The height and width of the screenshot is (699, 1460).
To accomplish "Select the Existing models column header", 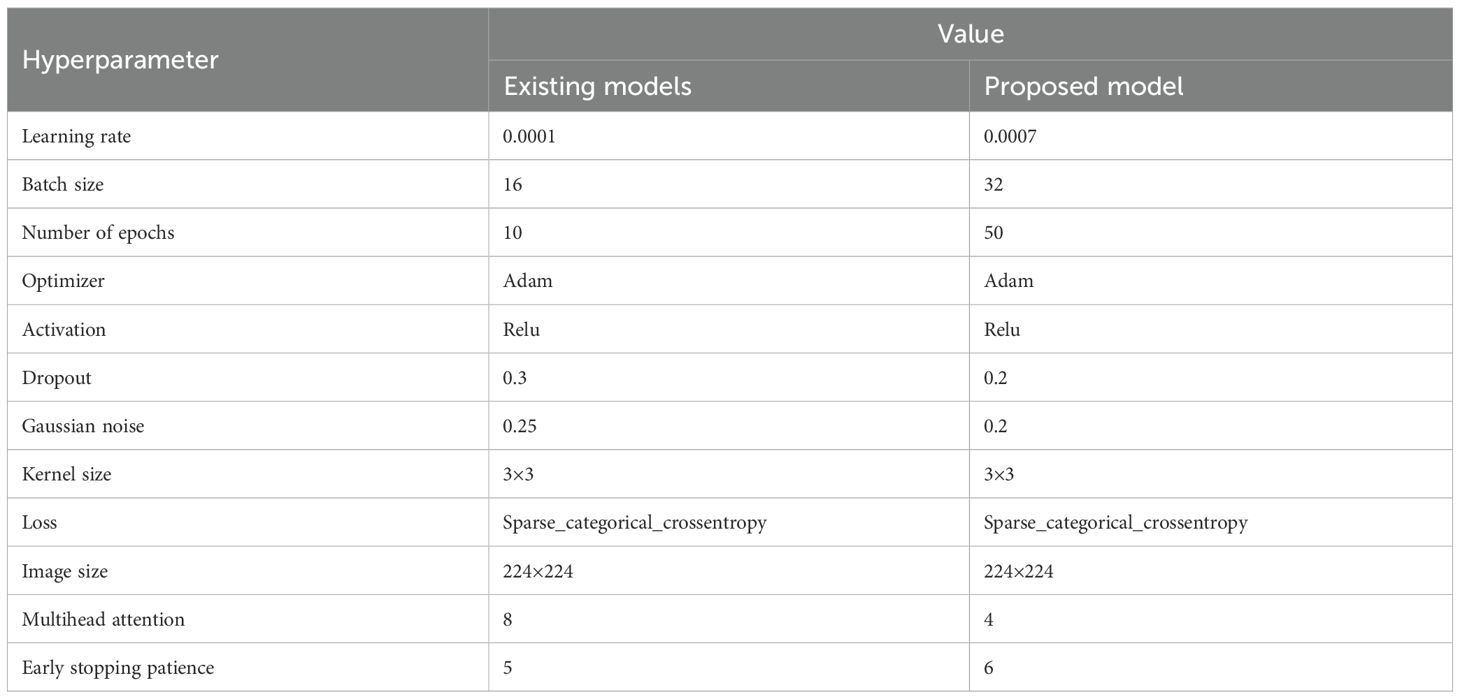I will tap(597, 86).
